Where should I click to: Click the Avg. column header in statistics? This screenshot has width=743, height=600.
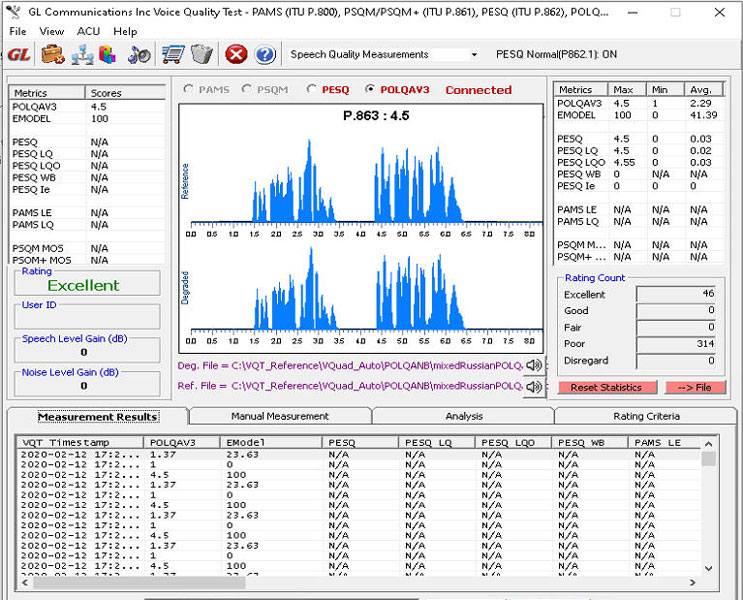(x=704, y=89)
